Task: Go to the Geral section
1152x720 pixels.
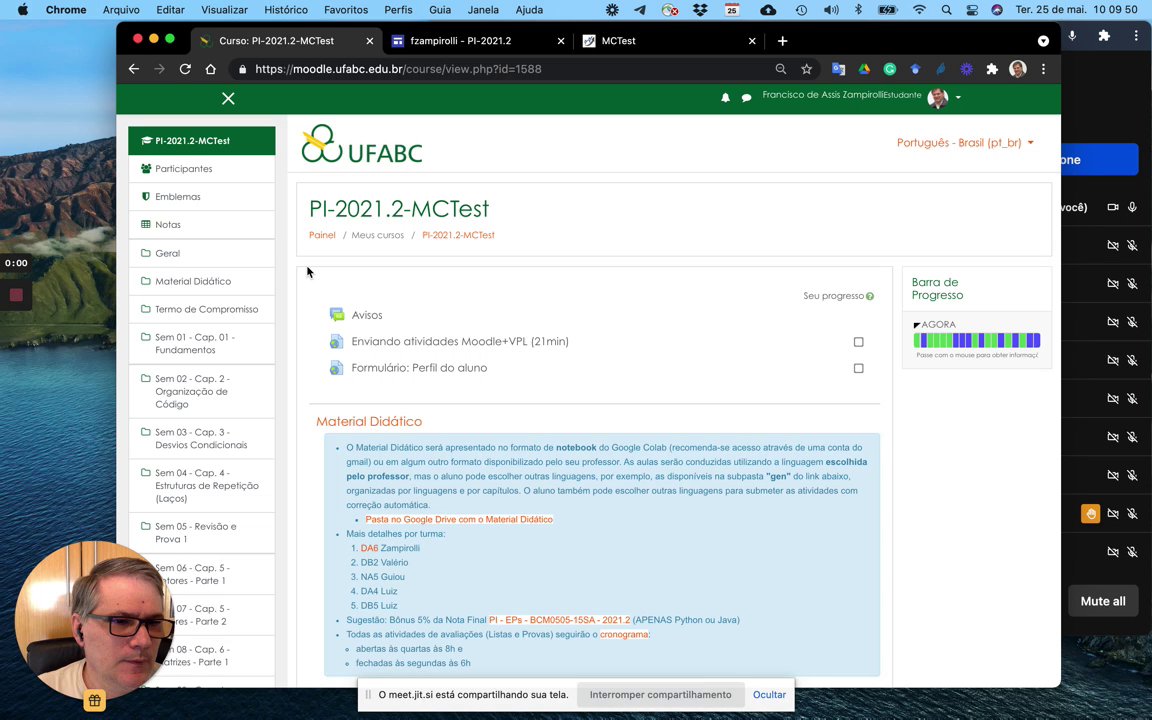Action: point(202,253)
